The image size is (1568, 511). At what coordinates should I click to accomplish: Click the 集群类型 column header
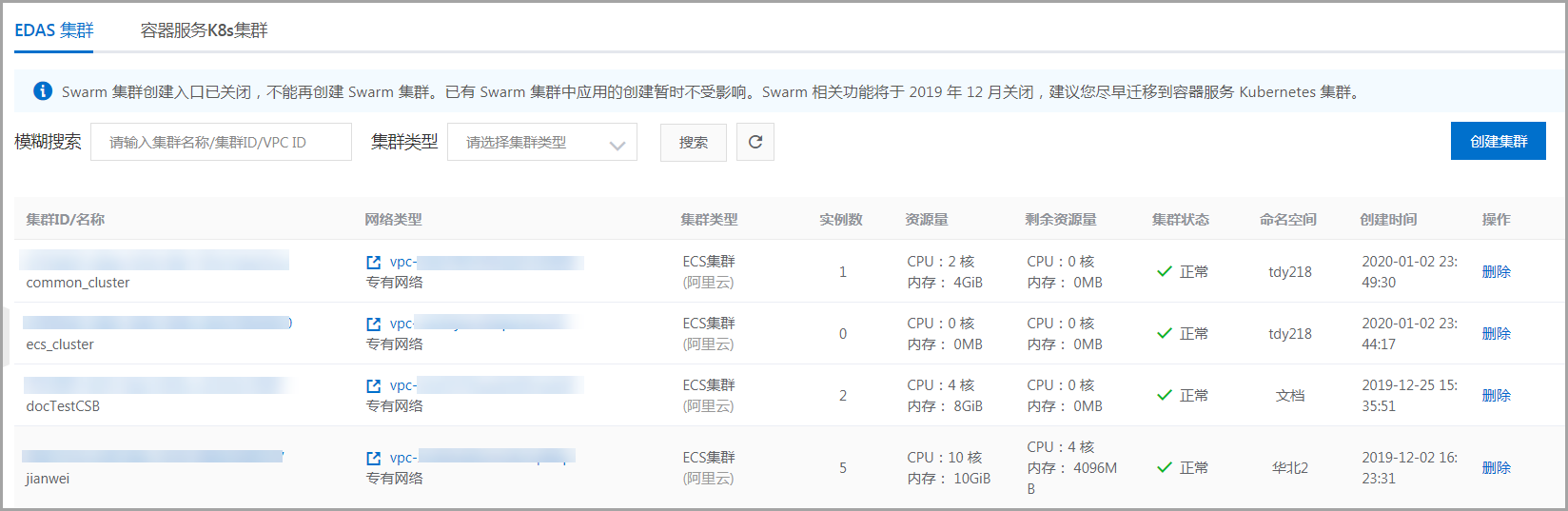[710, 220]
